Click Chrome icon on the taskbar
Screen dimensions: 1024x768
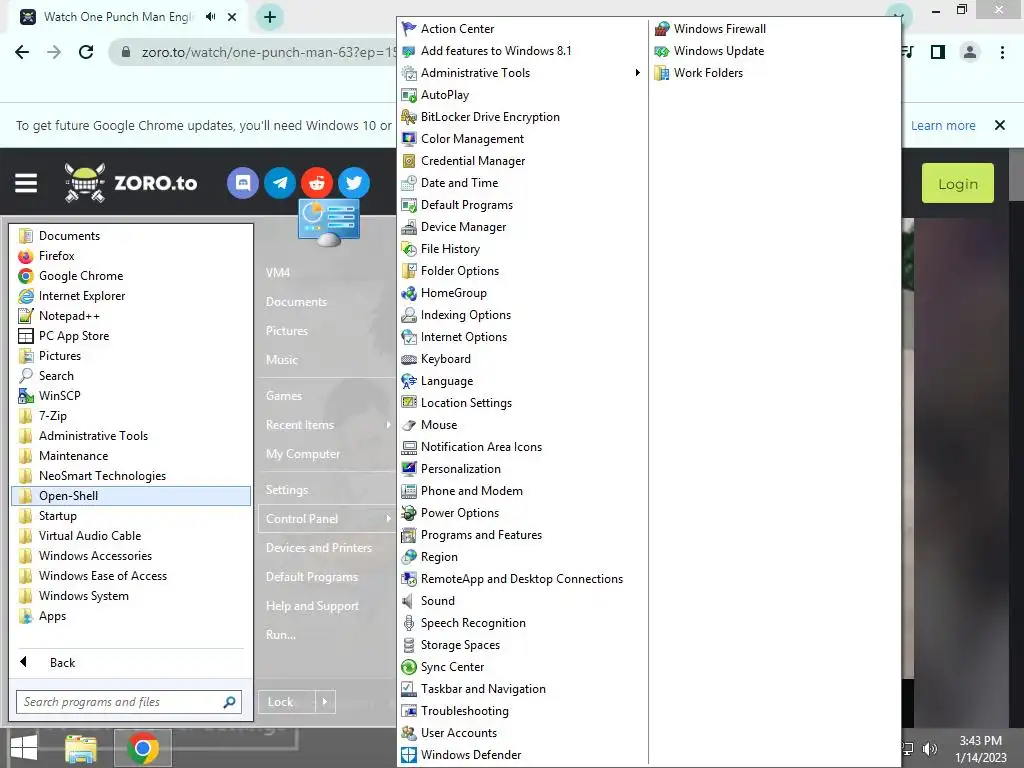[143, 748]
